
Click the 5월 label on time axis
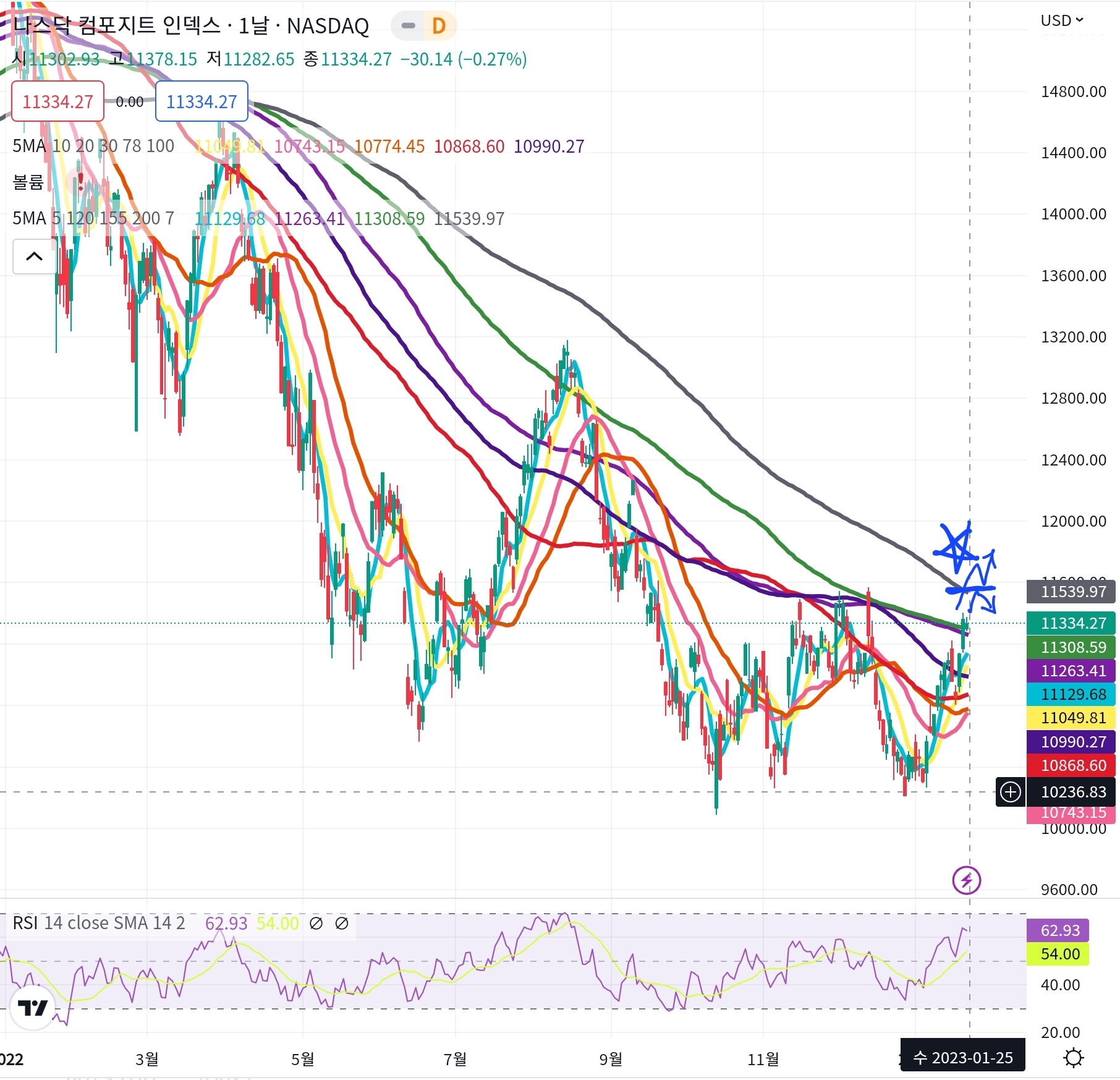(303, 1059)
